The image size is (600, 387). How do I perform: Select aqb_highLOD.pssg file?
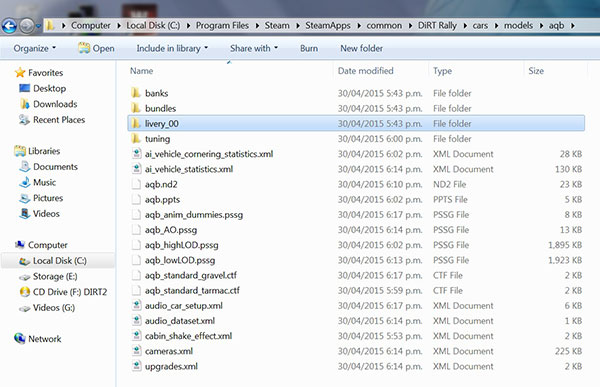356,245
